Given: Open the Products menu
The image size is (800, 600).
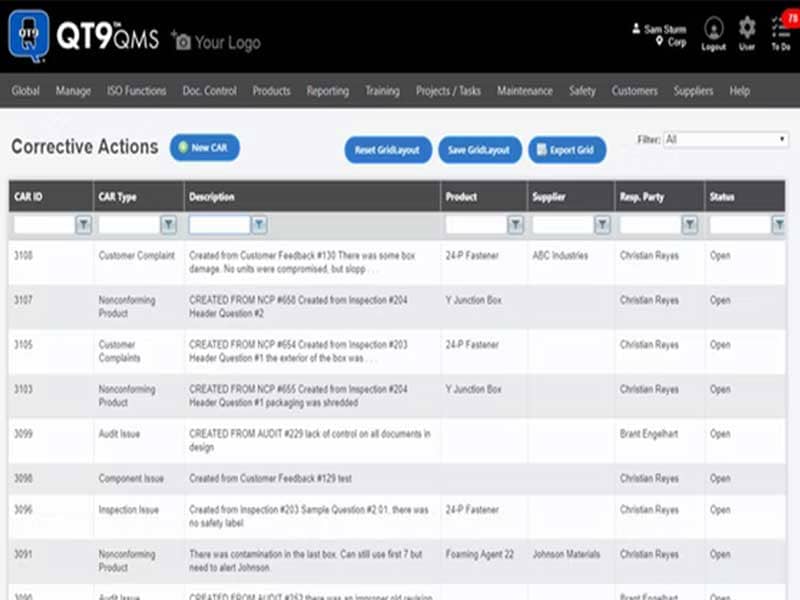Looking at the screenshot, I should (271, 91).
